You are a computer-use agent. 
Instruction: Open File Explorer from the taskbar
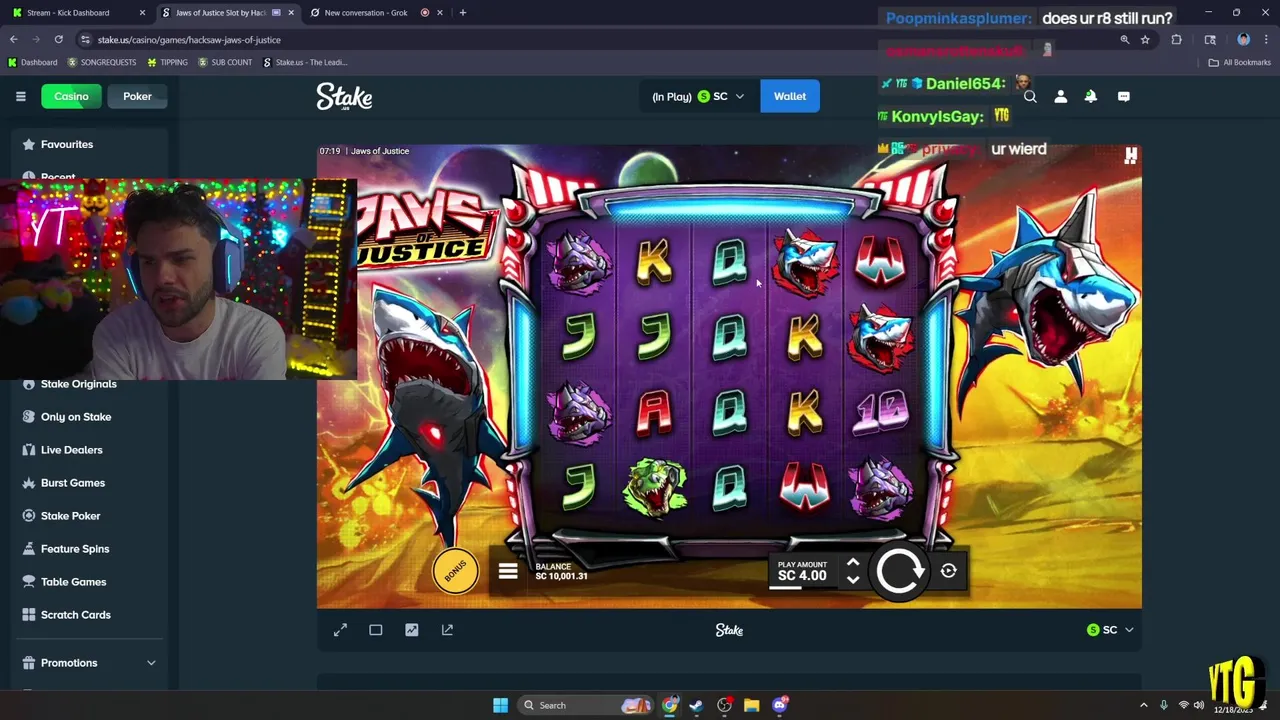tap(751, 705)
